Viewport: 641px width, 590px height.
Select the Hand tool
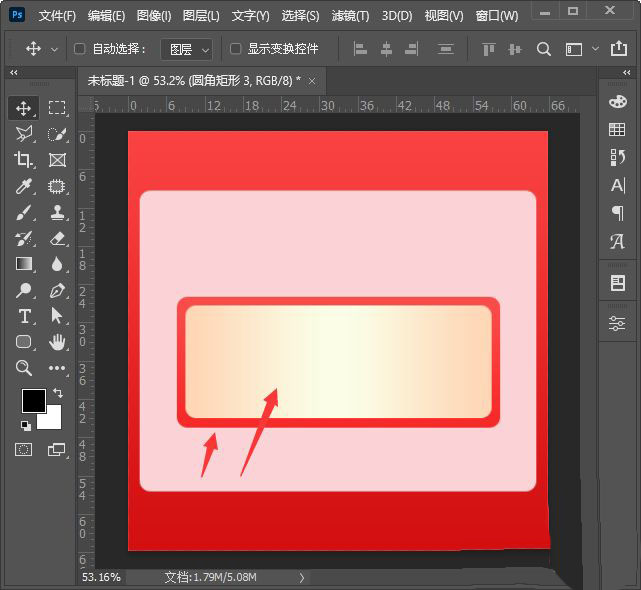click(57, 342)
